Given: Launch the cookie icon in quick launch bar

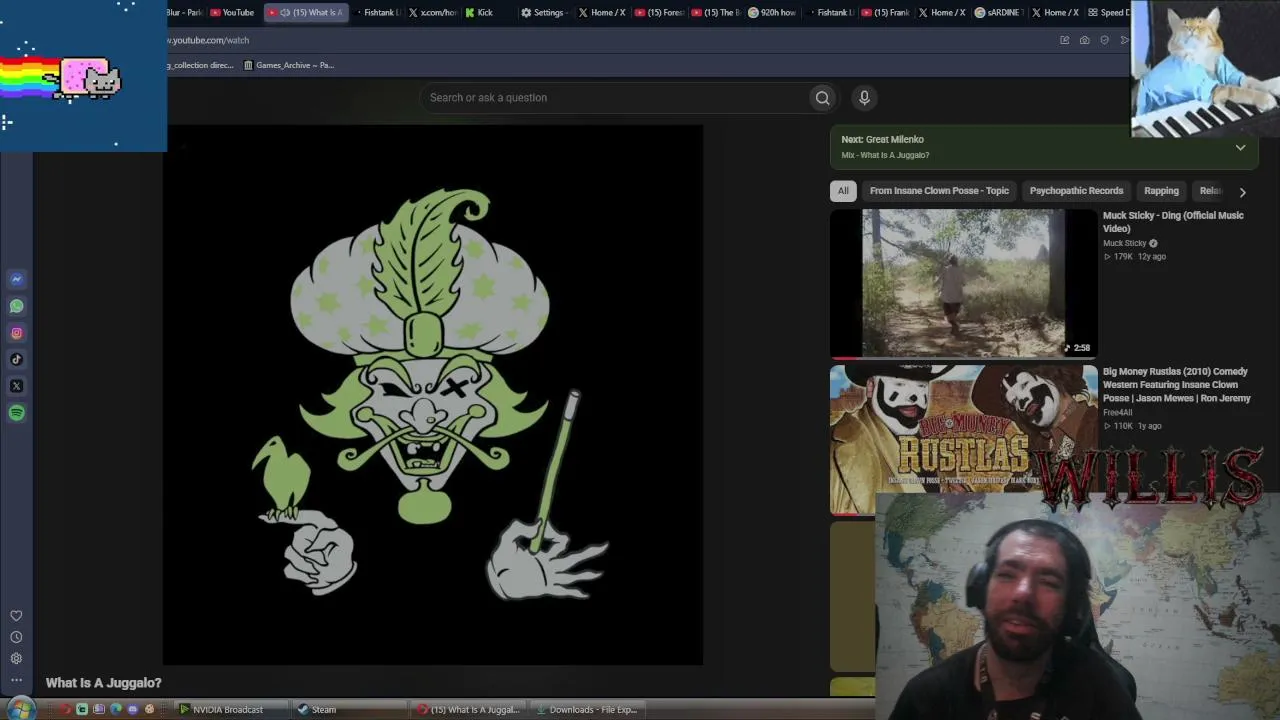Looking at the screenshot, I should point(149,710).
